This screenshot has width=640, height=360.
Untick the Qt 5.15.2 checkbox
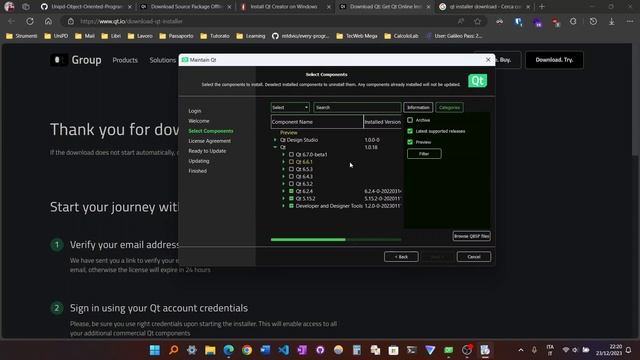click(291, 199)
